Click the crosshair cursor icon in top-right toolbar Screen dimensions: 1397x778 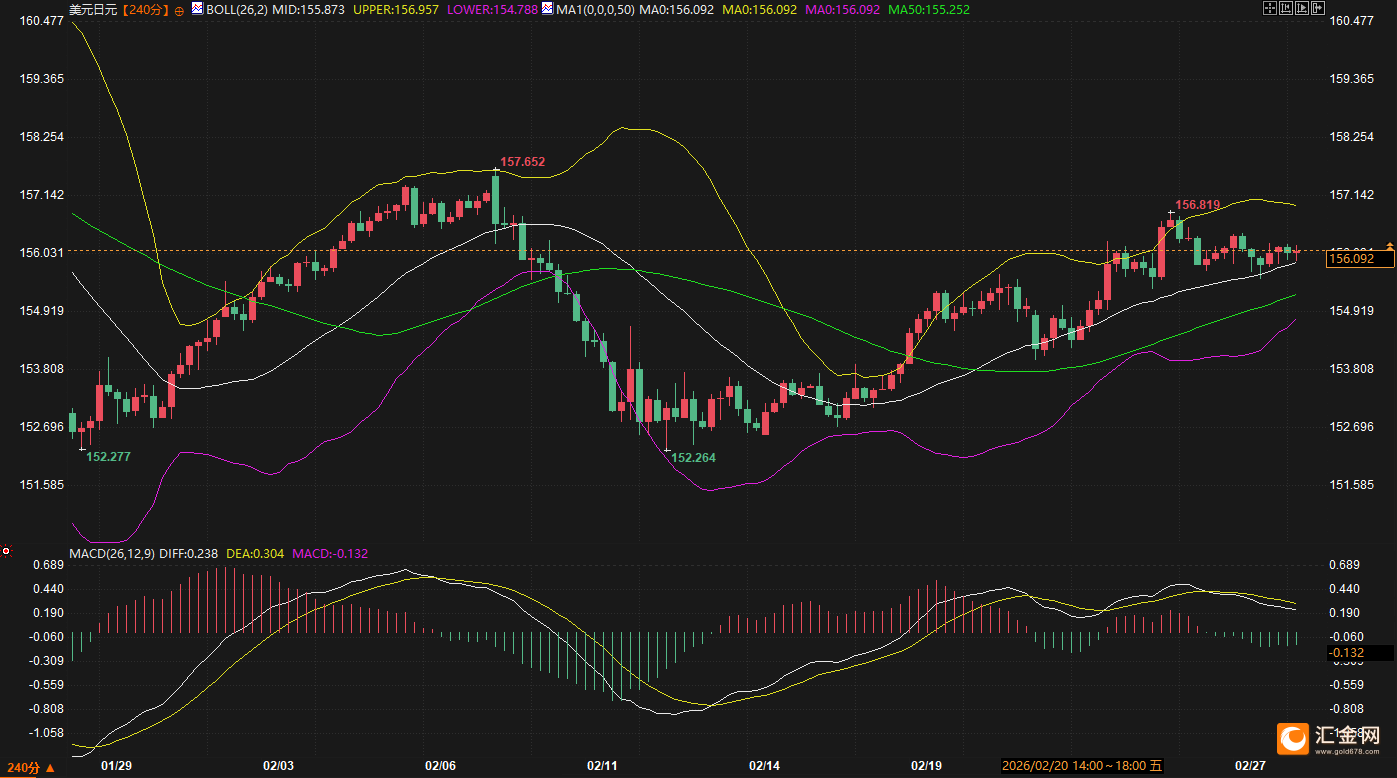click(1269, 8)
